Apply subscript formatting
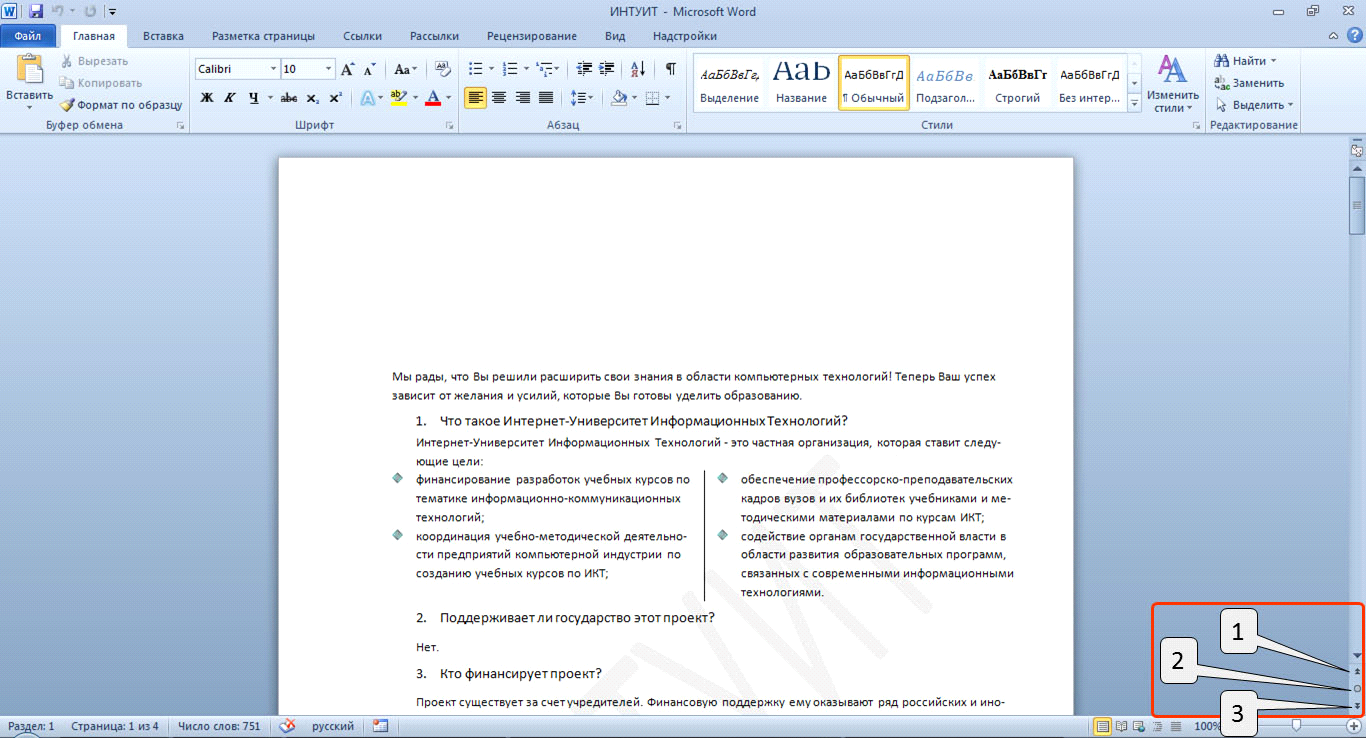 click(x=312, y=98)
